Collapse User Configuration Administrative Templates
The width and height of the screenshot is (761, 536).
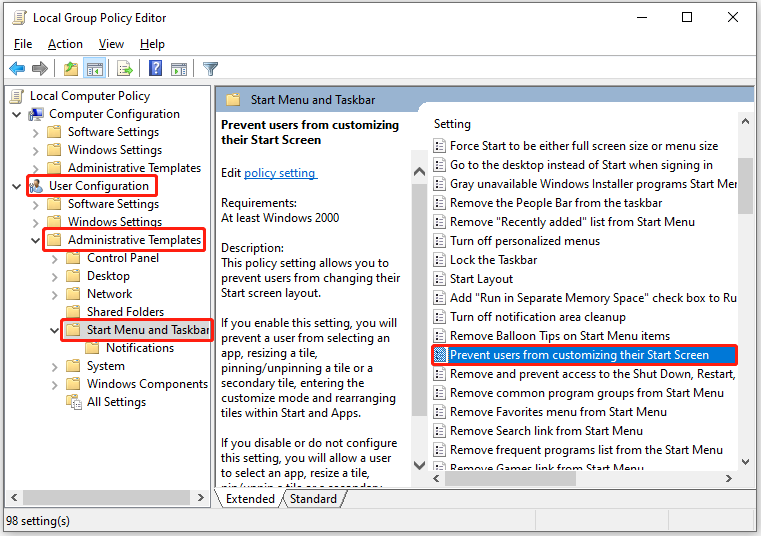click(x=35, y=240)
